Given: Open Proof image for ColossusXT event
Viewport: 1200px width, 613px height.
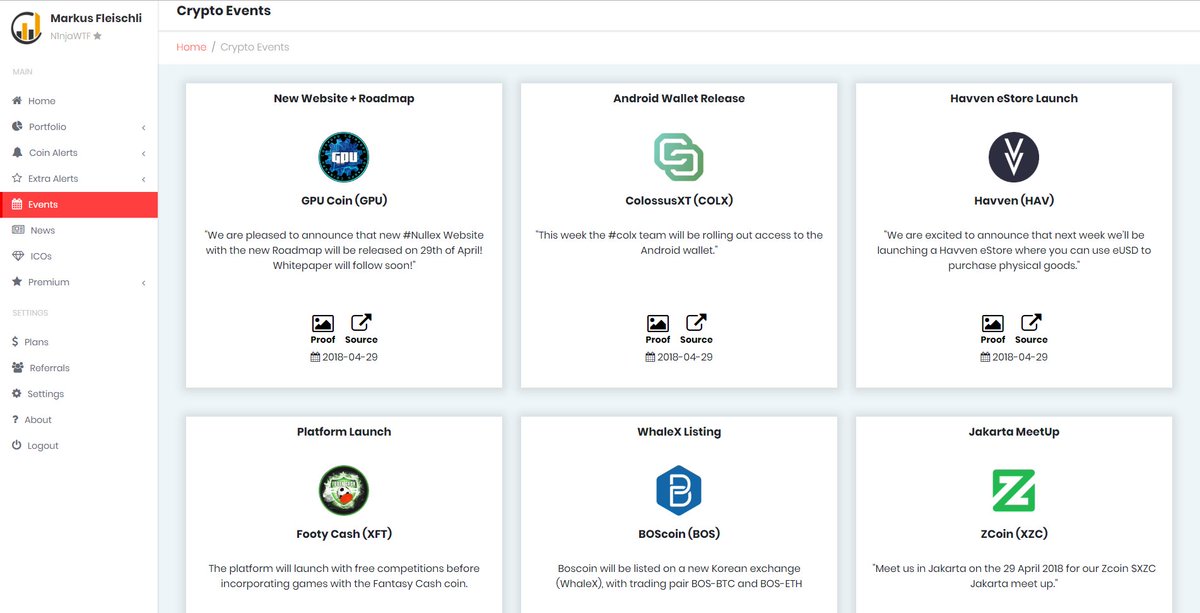Looking at the screenshot, I should tap(658, 323).
